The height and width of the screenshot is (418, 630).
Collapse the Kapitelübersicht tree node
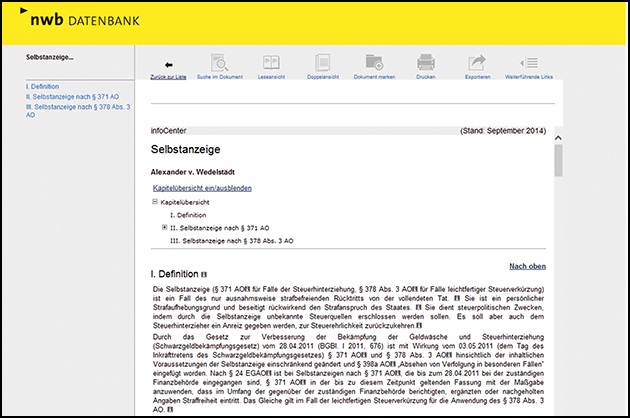(154, 201)
